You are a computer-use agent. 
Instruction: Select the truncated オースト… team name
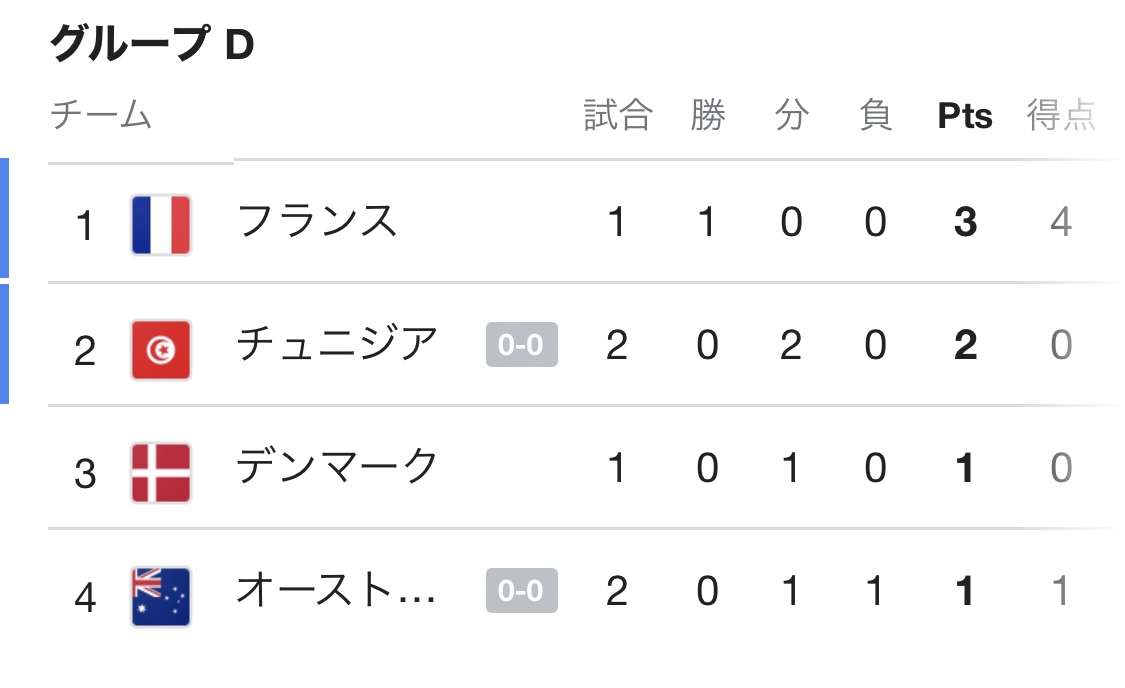tap(336, 590)
